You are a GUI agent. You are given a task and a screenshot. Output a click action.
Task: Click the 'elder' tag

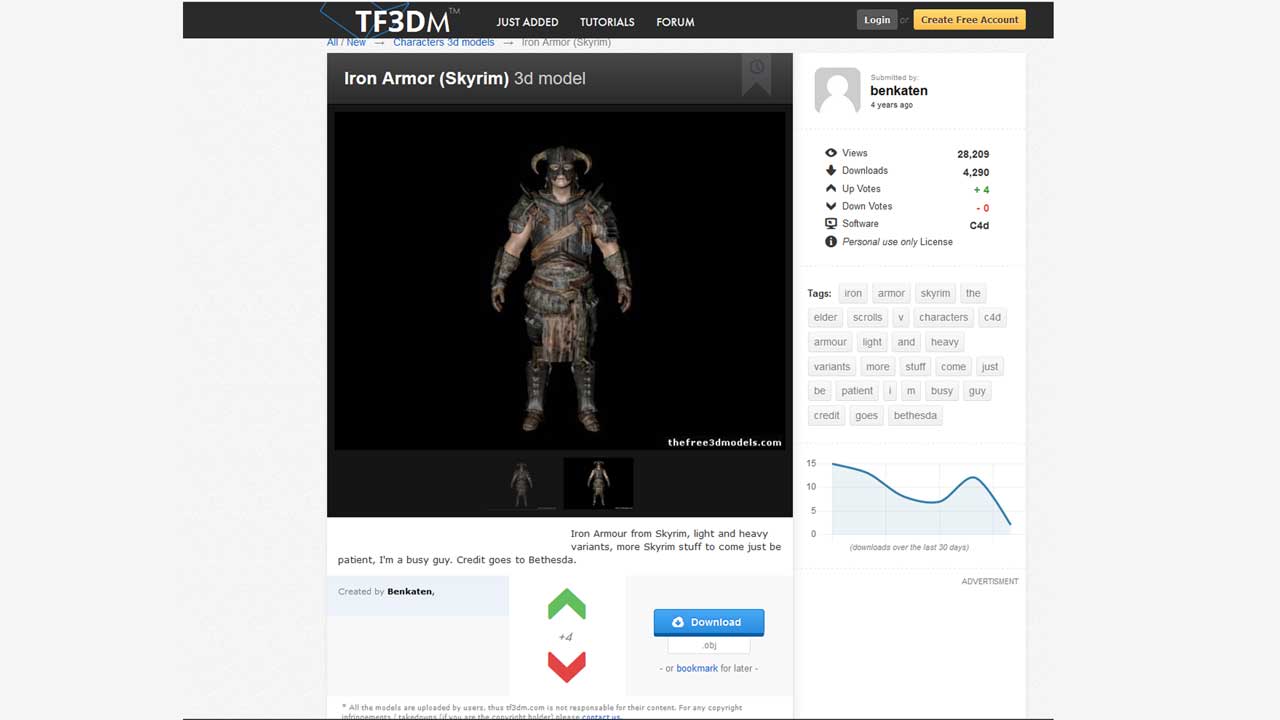[826, 317]
